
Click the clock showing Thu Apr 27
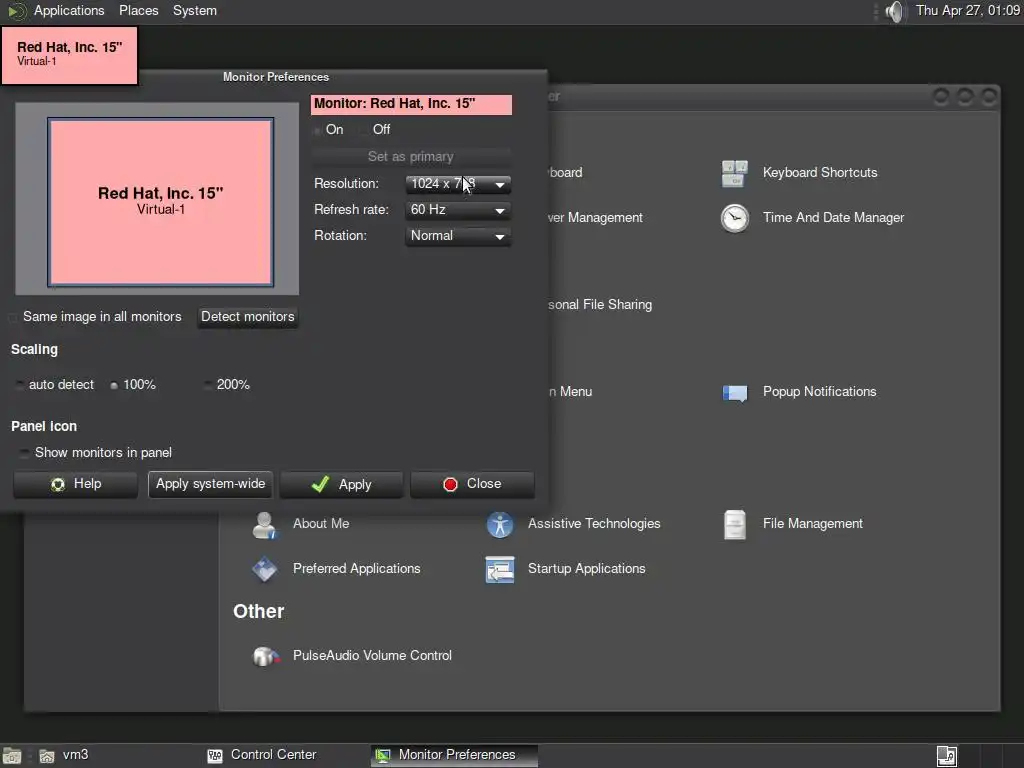[x=968, y=10]
